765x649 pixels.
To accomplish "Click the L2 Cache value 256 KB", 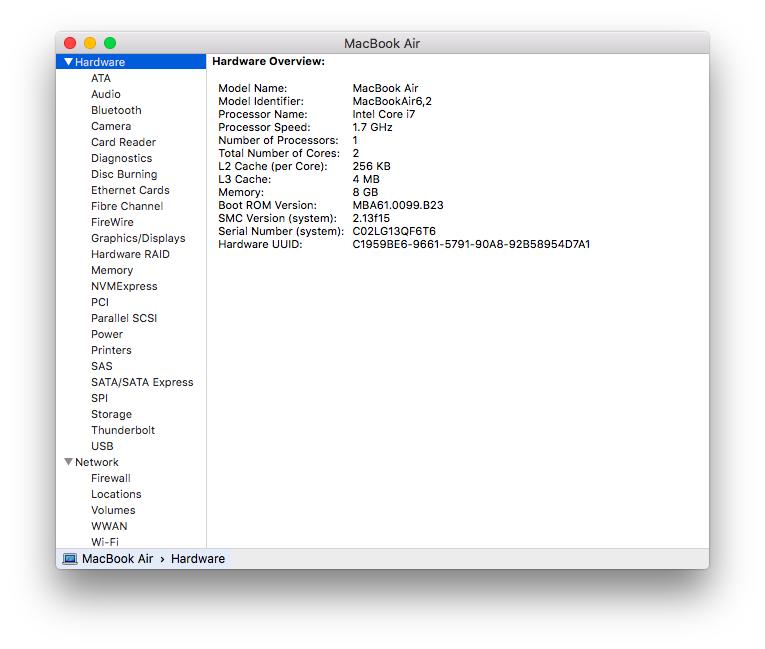I will pos(371,166).
